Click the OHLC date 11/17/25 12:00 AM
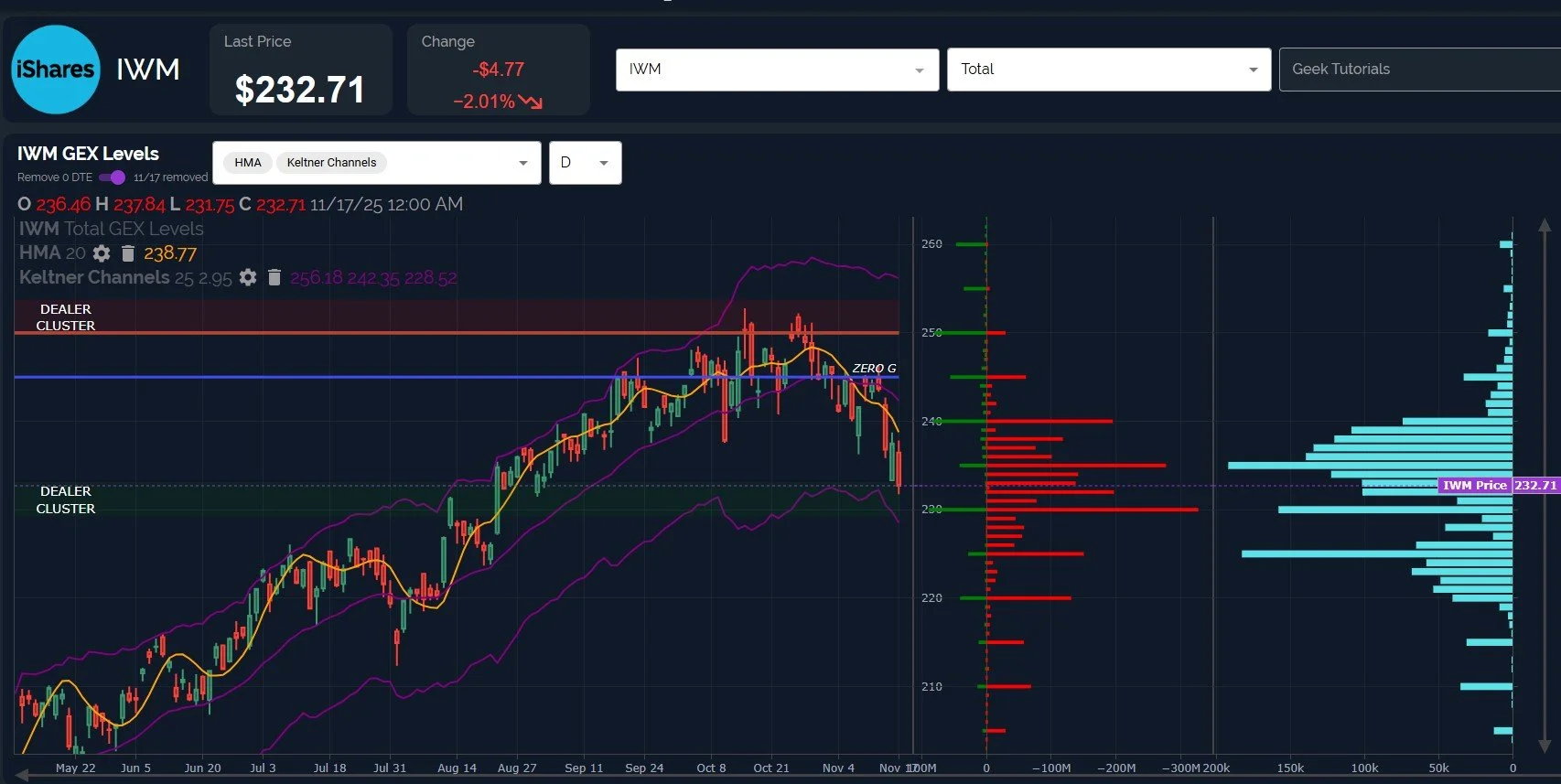Screen dimensions: 1561x784 386,204
